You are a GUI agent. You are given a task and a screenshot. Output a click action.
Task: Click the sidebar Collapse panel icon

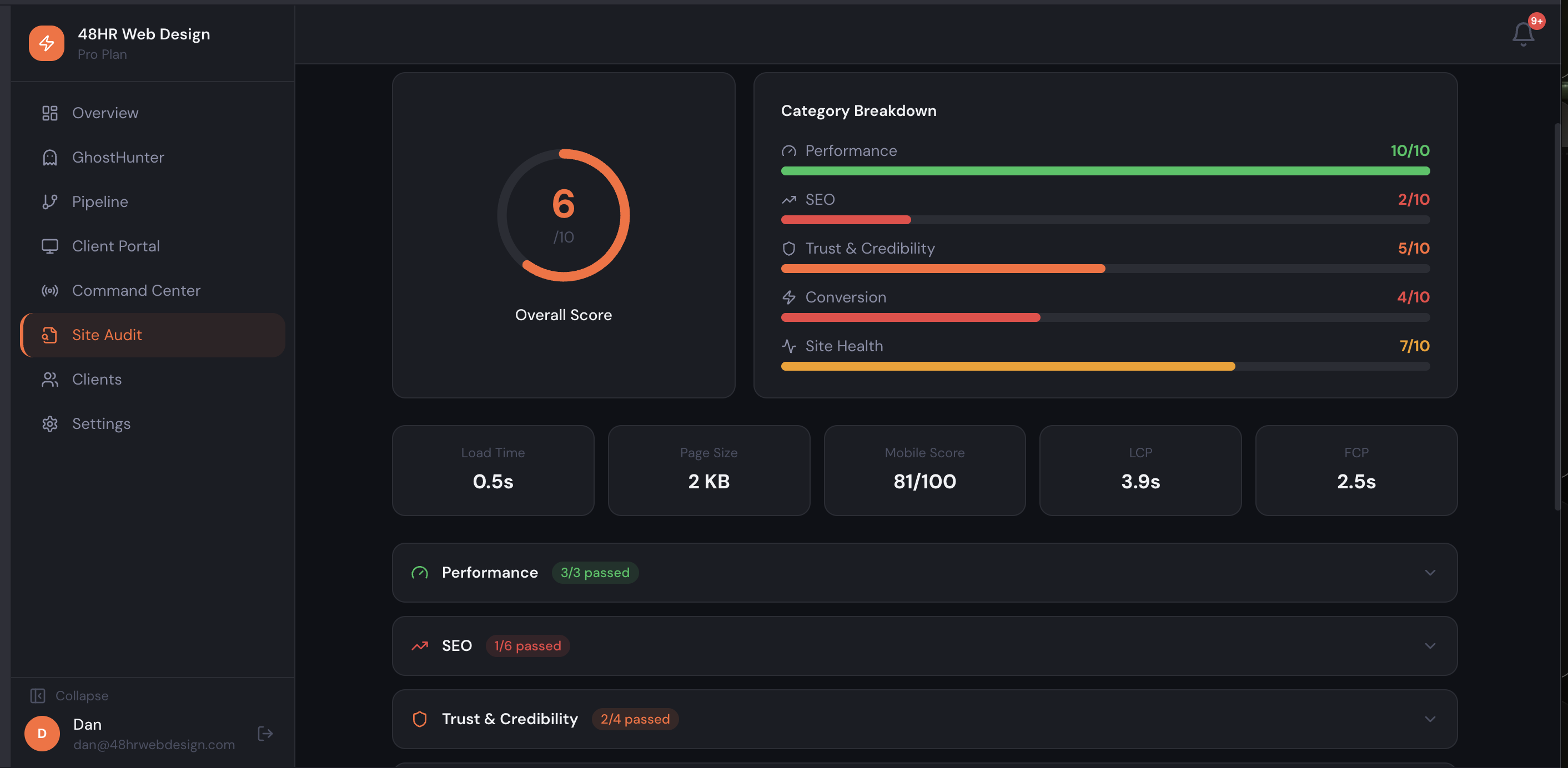(38, 695)
